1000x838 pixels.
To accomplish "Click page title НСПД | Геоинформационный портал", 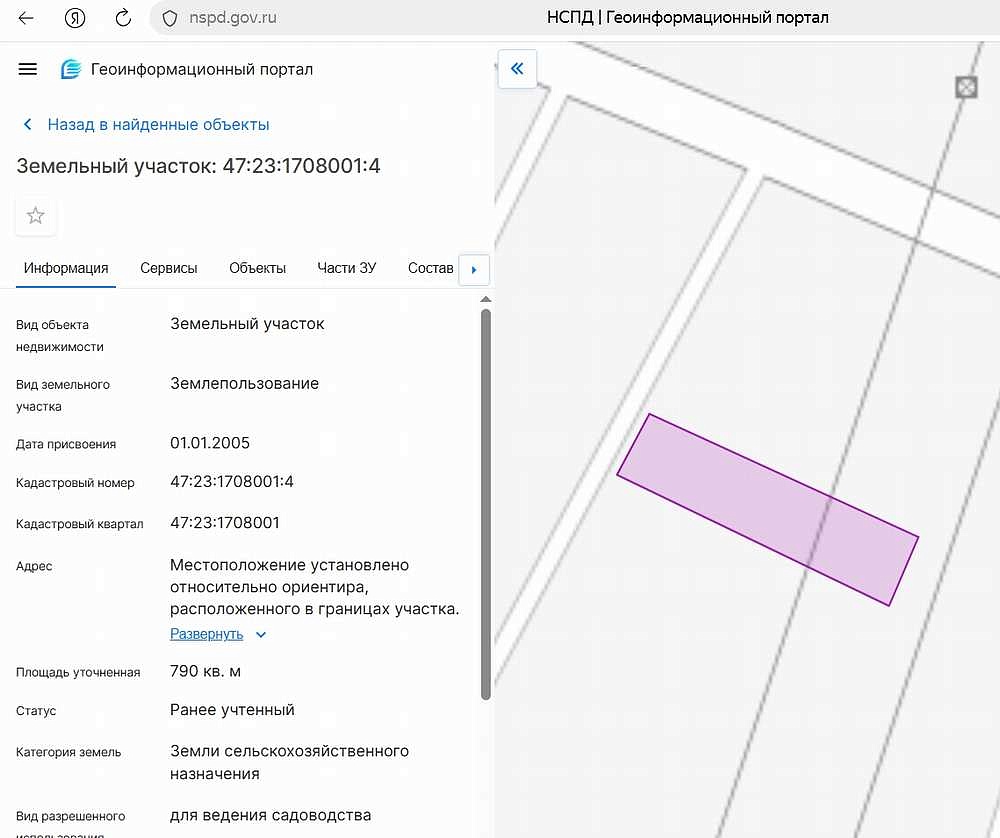I will [688, 17].
